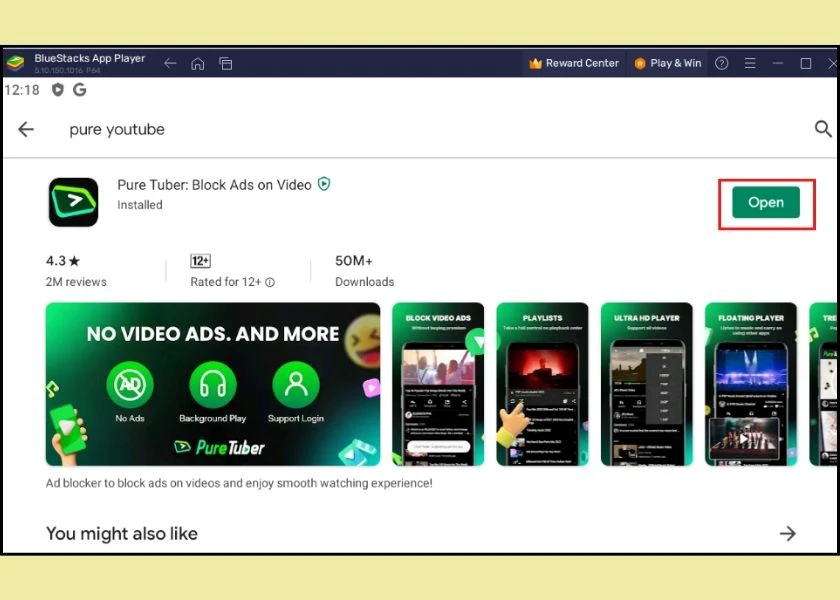Open BlueStacks recent apps view
Image resolution: width=840 pixels, height=600 pixels.
pos(226,64)
